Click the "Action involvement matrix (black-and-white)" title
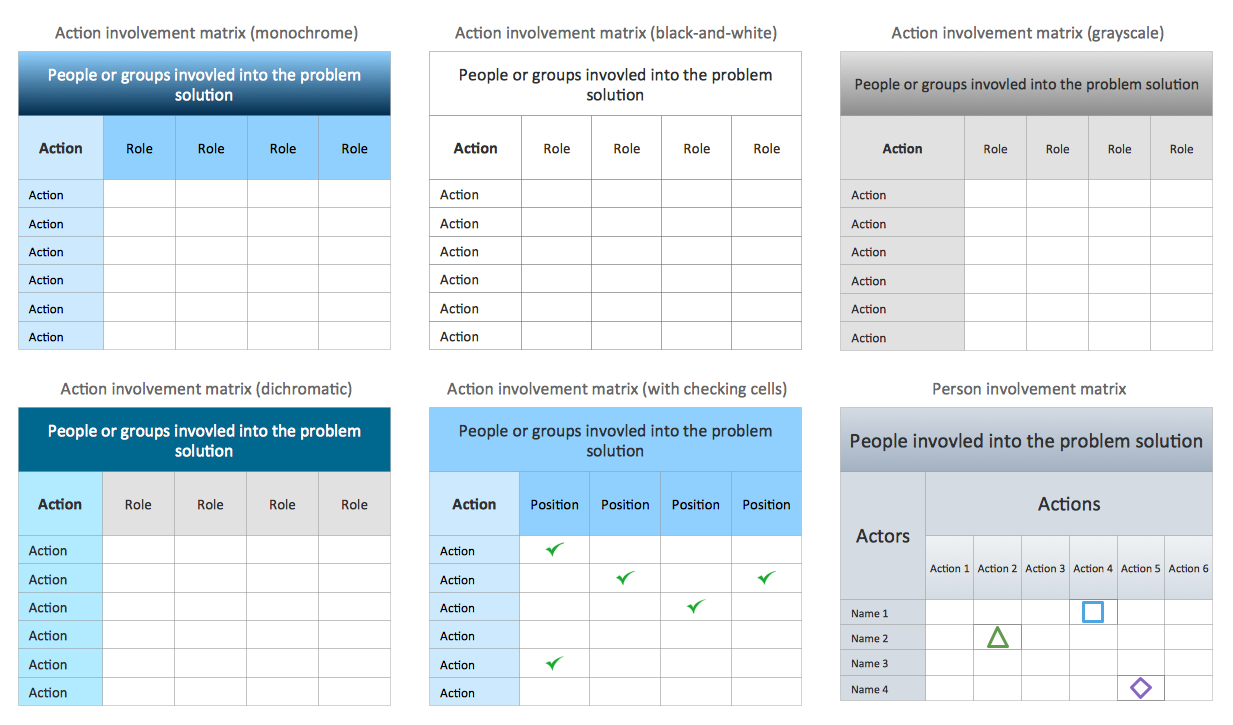The height and width of the screenshot is (725, 1233). coord(616,33)
